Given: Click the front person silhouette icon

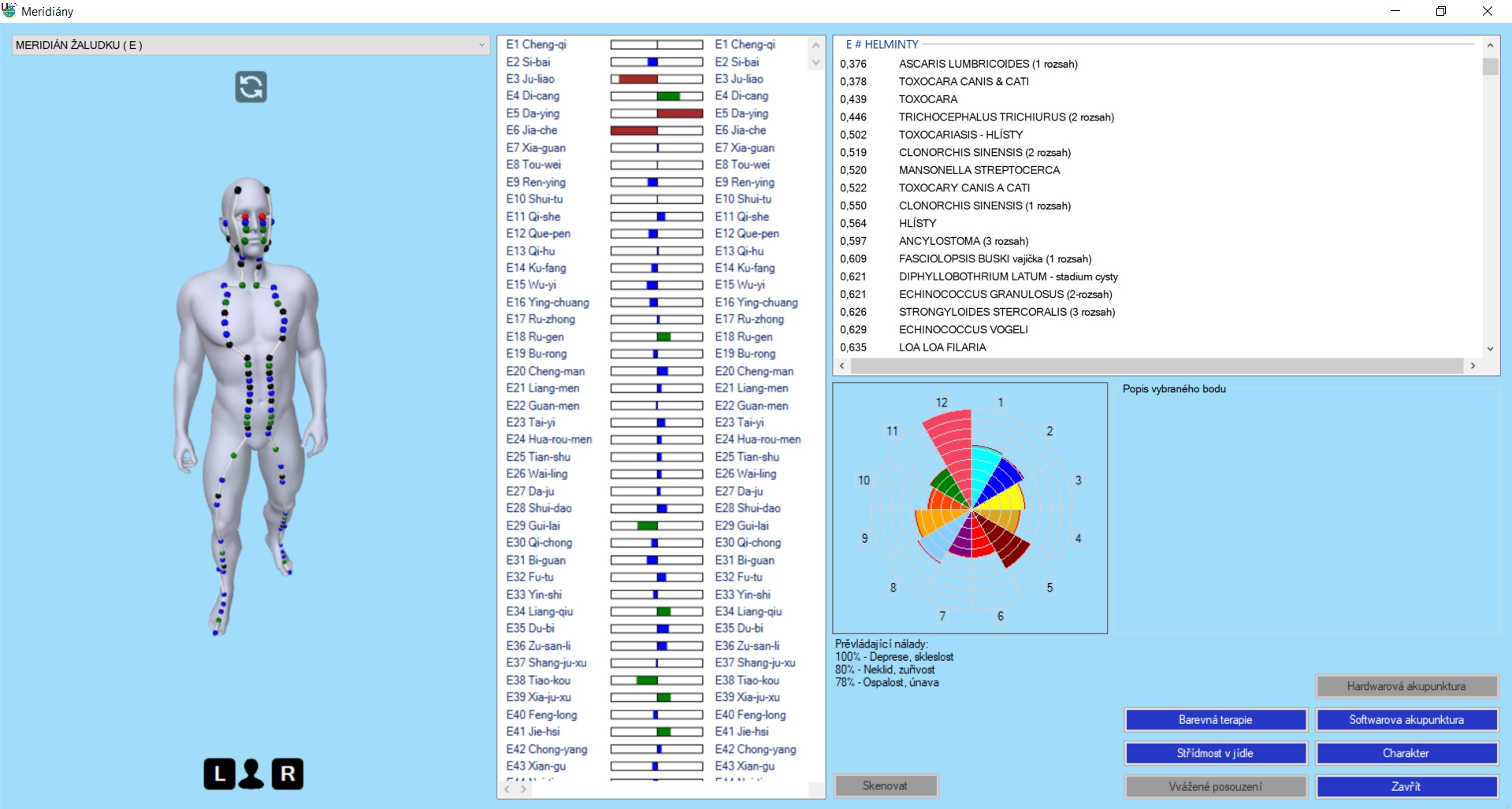Looking at the screenshot, I should click(x=251, y=774).
